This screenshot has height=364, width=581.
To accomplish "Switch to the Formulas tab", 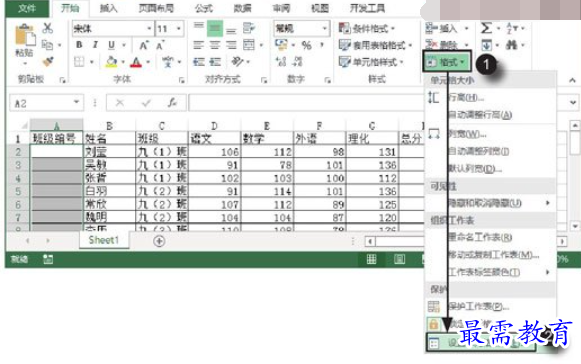I will coord(204,8).
